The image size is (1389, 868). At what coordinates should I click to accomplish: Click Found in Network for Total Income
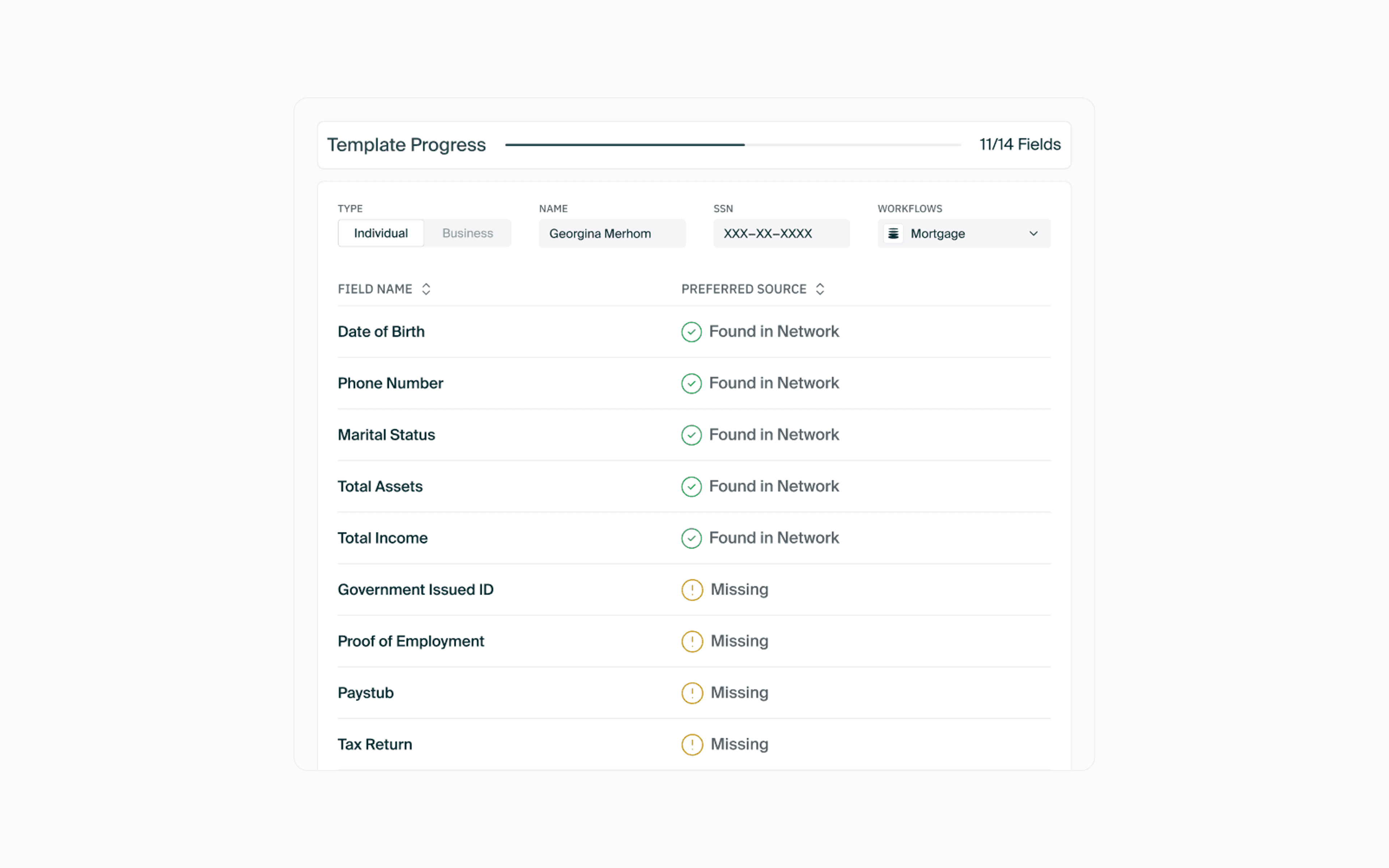pos(774,538)
